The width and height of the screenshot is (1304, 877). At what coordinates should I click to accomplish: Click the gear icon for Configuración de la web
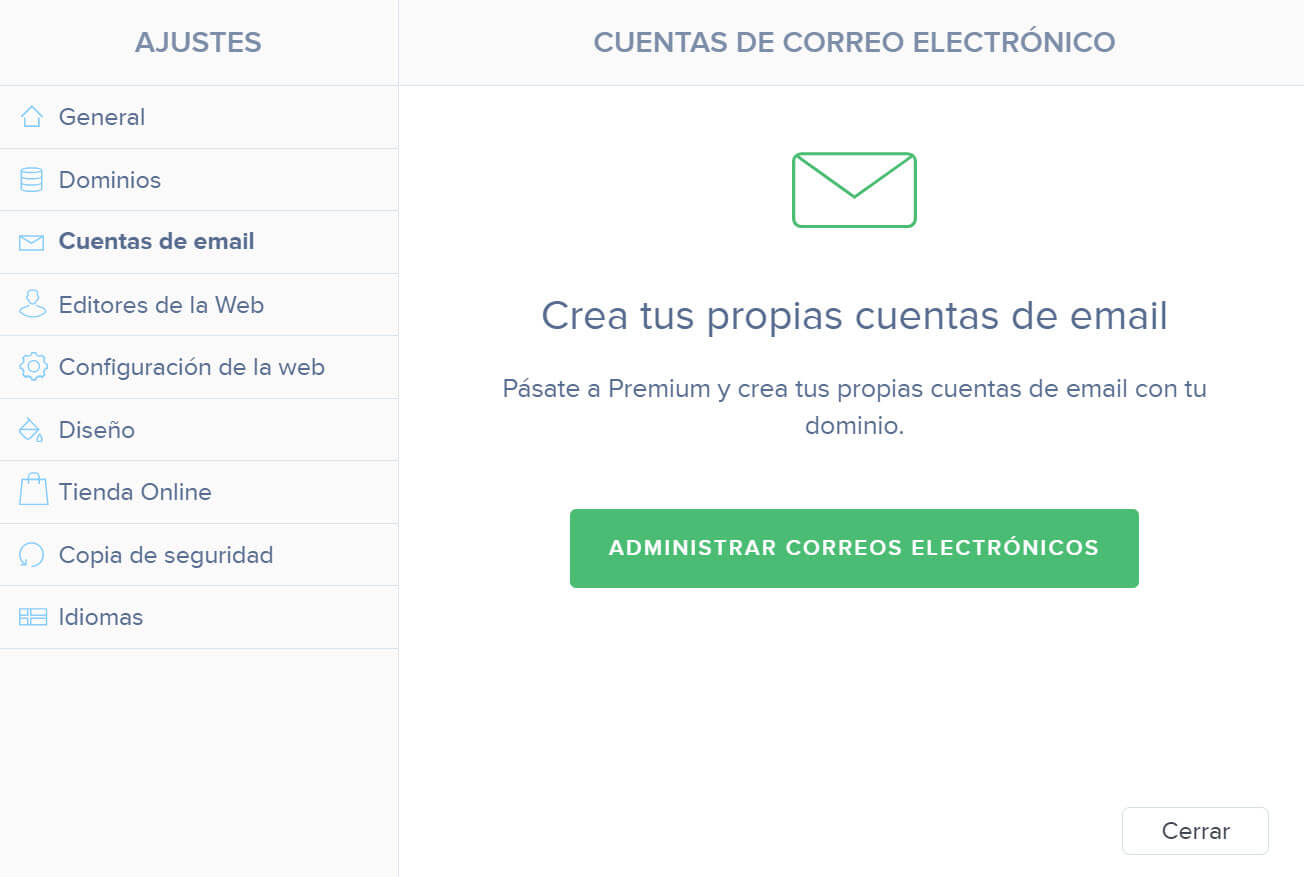click(x=32, y=367)
